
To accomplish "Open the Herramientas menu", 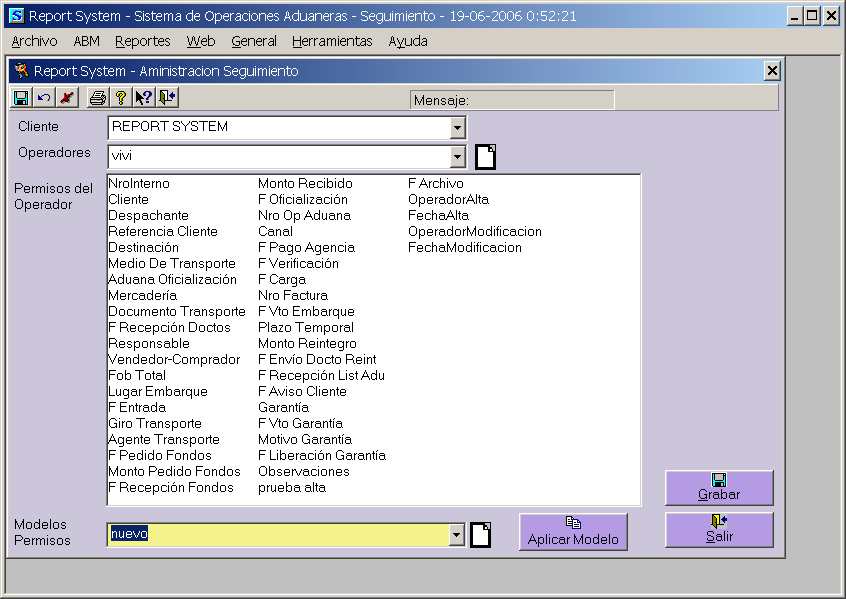I will coord(332,41).
